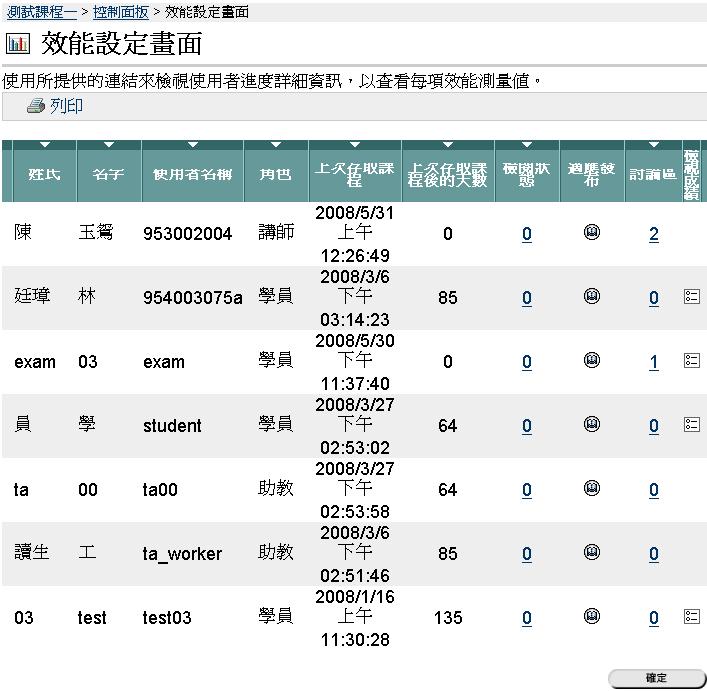
Task: Click grade view icon for test03
Action: pos(691,617)
